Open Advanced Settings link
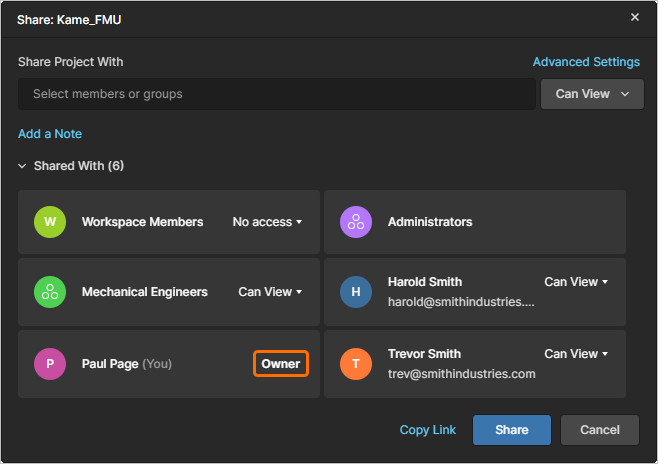 coord(586,62)
